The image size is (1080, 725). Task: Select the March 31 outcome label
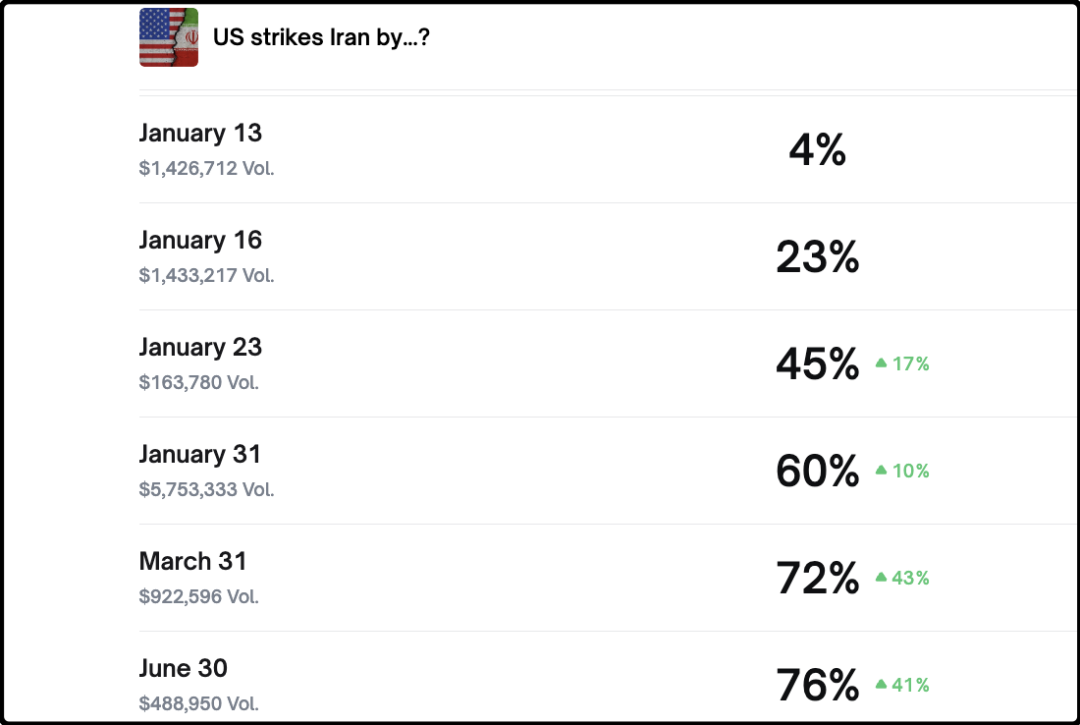[193, 561]
